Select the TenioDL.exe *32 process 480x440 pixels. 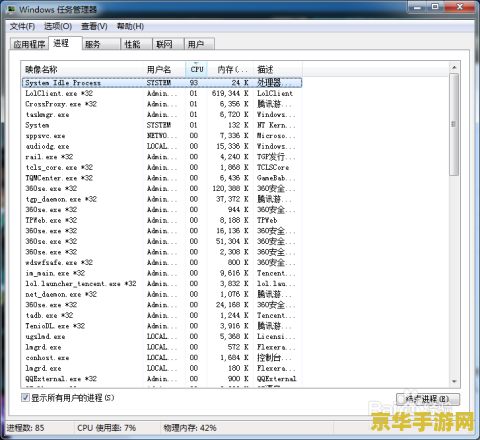pyautogui.click(x=162, y=326)
